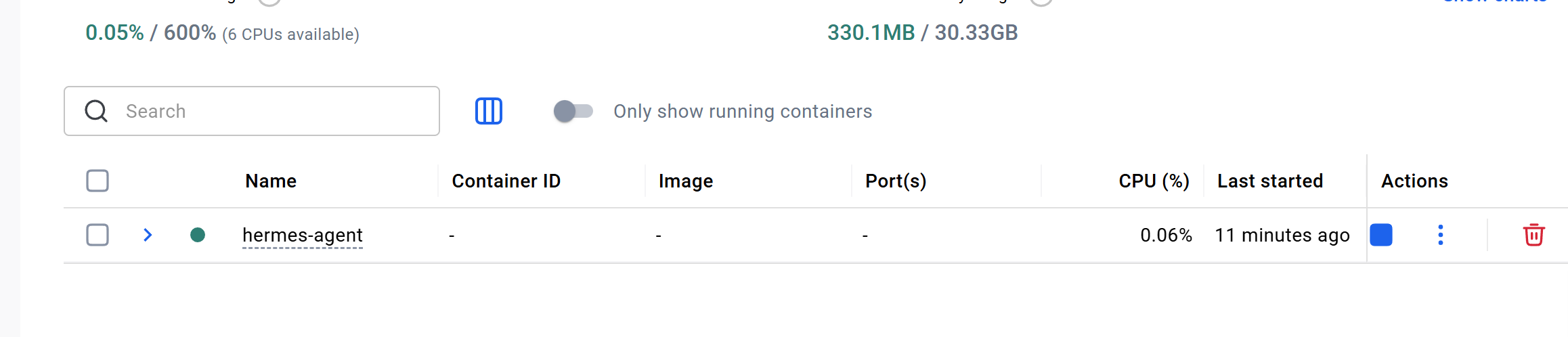Open the manage table columns icon
This screenshot has height=337, width=1568.
(488, 111)
